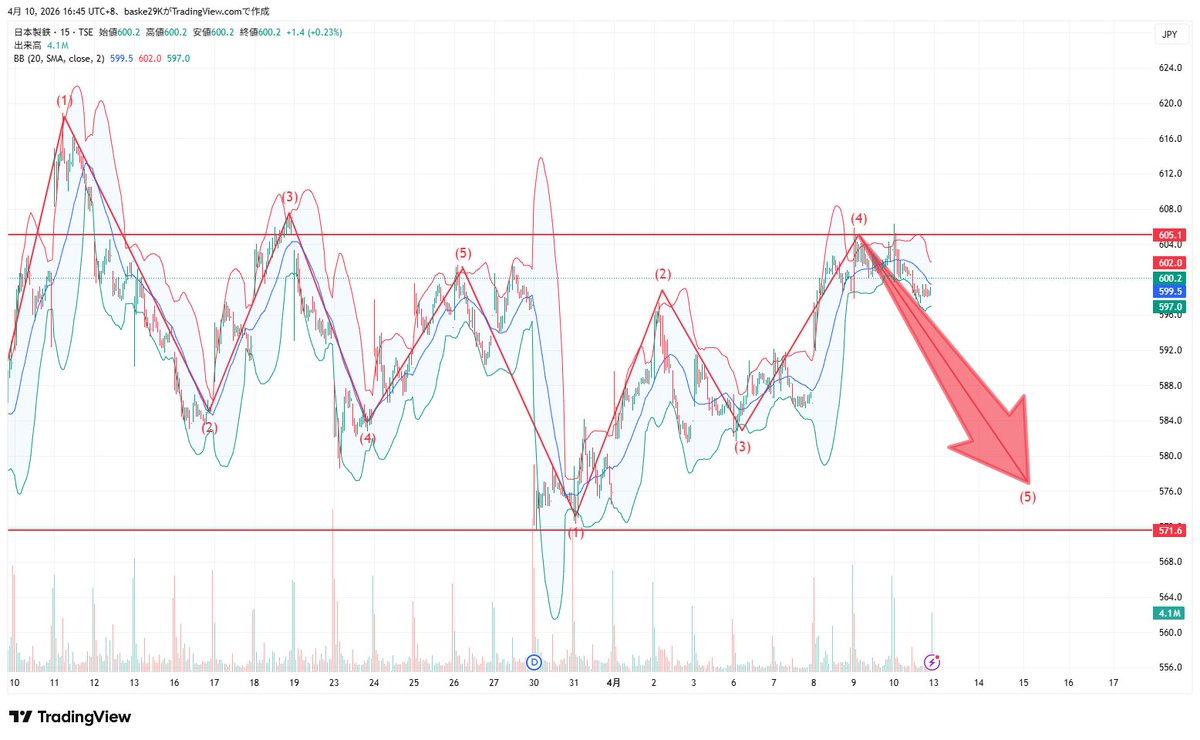Click the 出来高 volume indicator label

point(27,46)
